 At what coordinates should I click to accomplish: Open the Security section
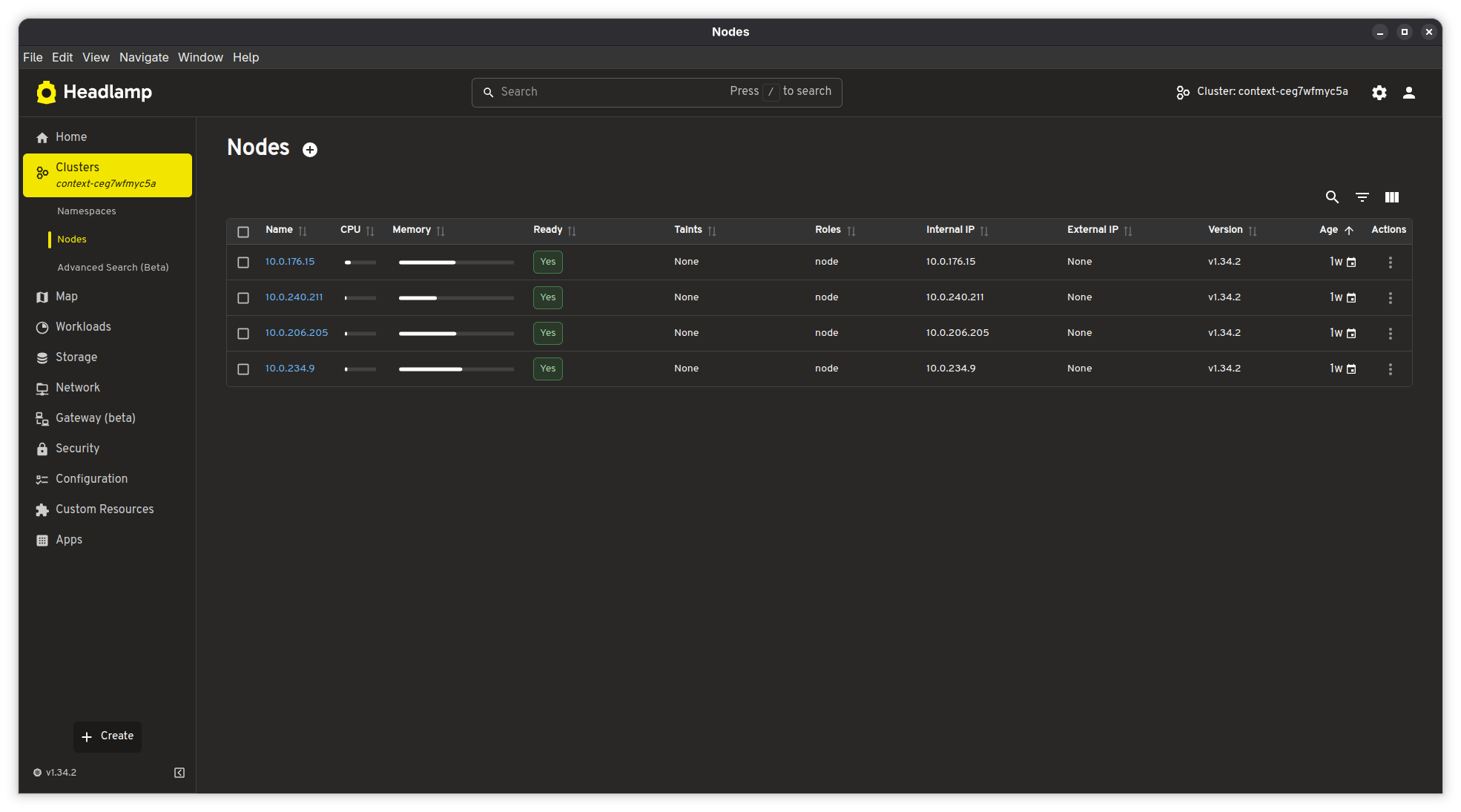coord(77,448)
